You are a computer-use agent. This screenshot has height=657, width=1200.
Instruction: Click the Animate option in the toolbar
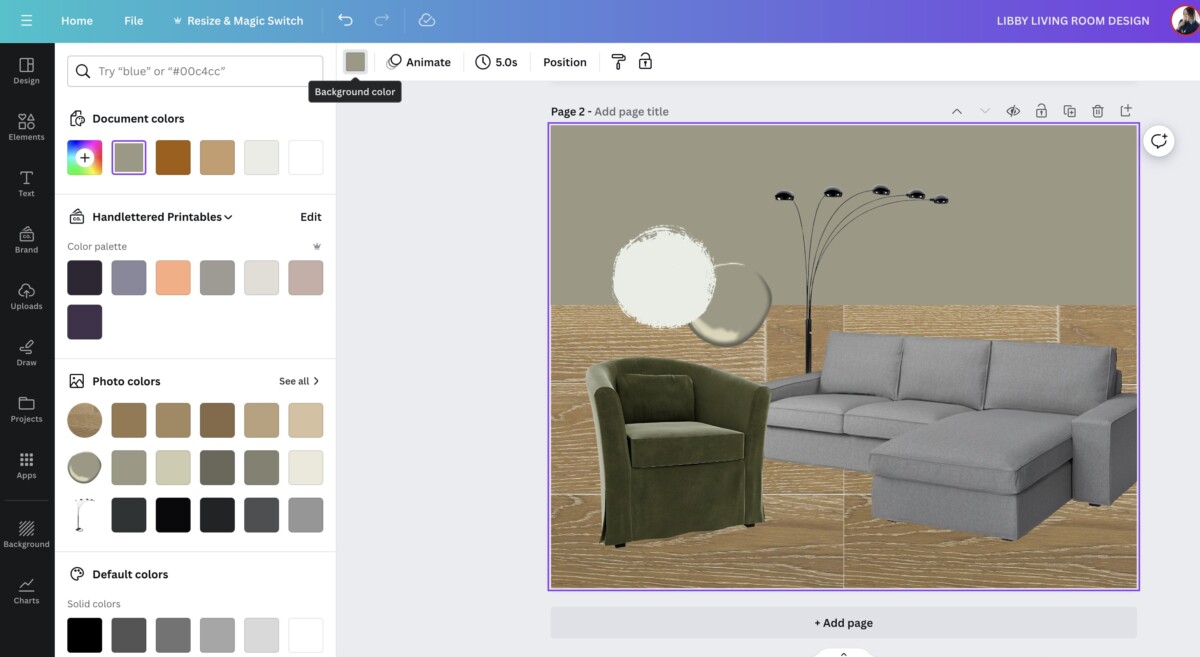click(x=419, y=61)
